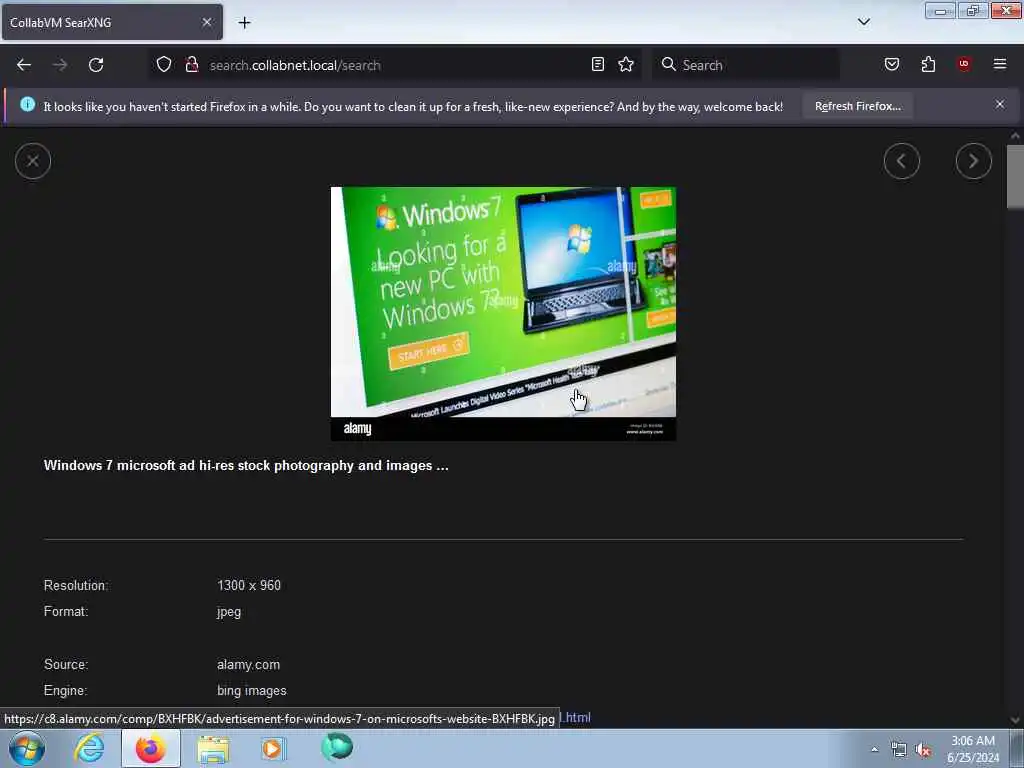Show hidden system tray icons
The height and width of the screenshot is (768, 1024).
coord(874,749)
